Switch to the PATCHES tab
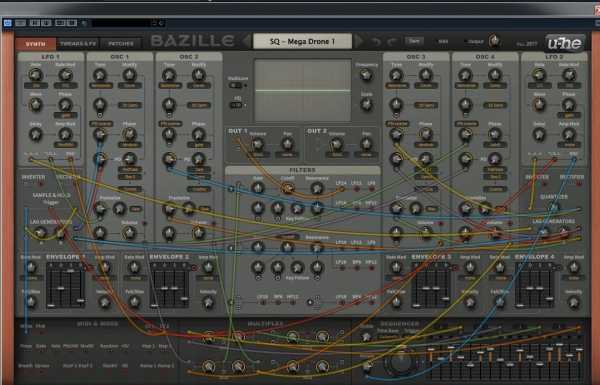The width and height of the screenshot is (600, 385). [x=121, y=44]
